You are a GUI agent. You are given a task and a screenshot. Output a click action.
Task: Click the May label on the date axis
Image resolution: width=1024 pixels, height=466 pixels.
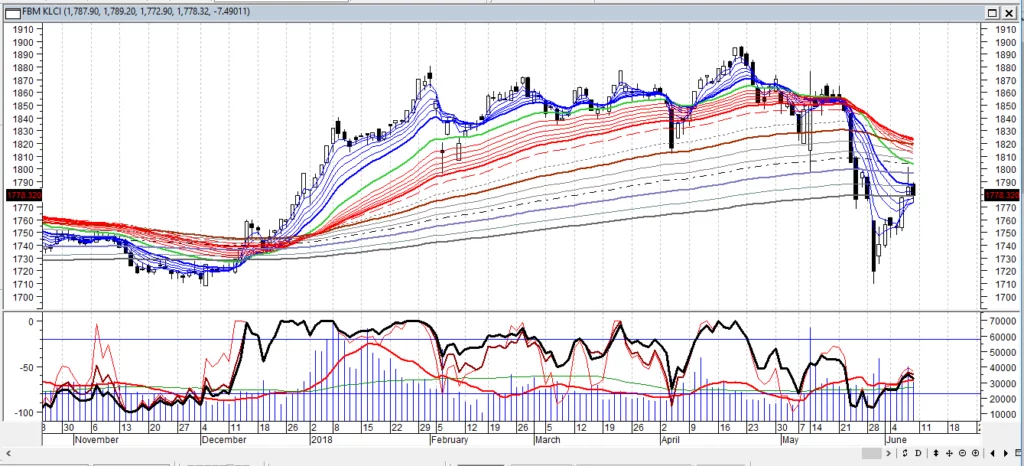coord(790,440)
